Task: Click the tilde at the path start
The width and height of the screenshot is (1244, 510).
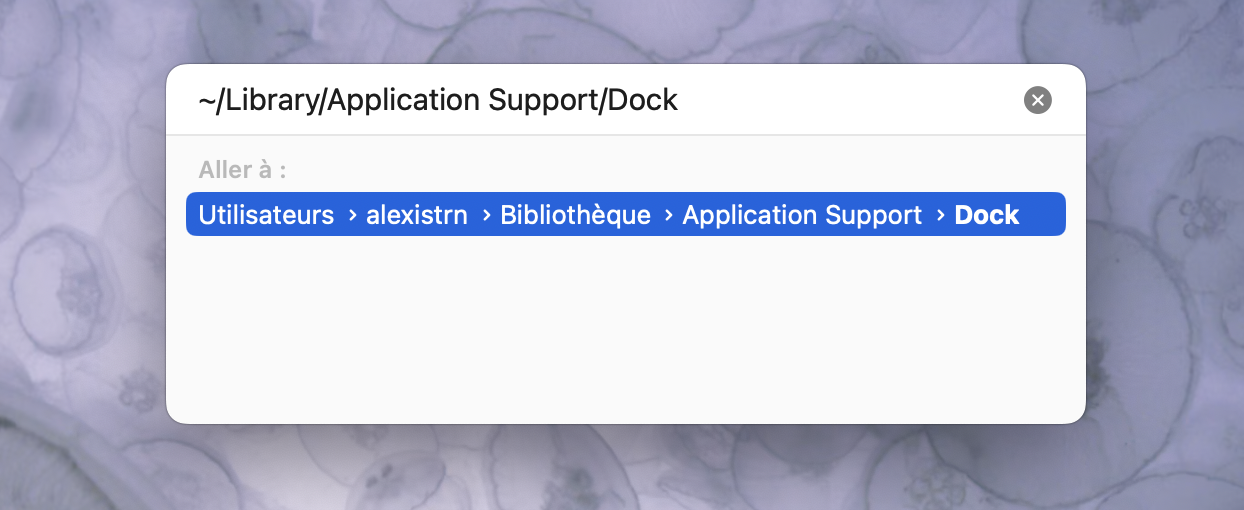Action: [206, 100]
